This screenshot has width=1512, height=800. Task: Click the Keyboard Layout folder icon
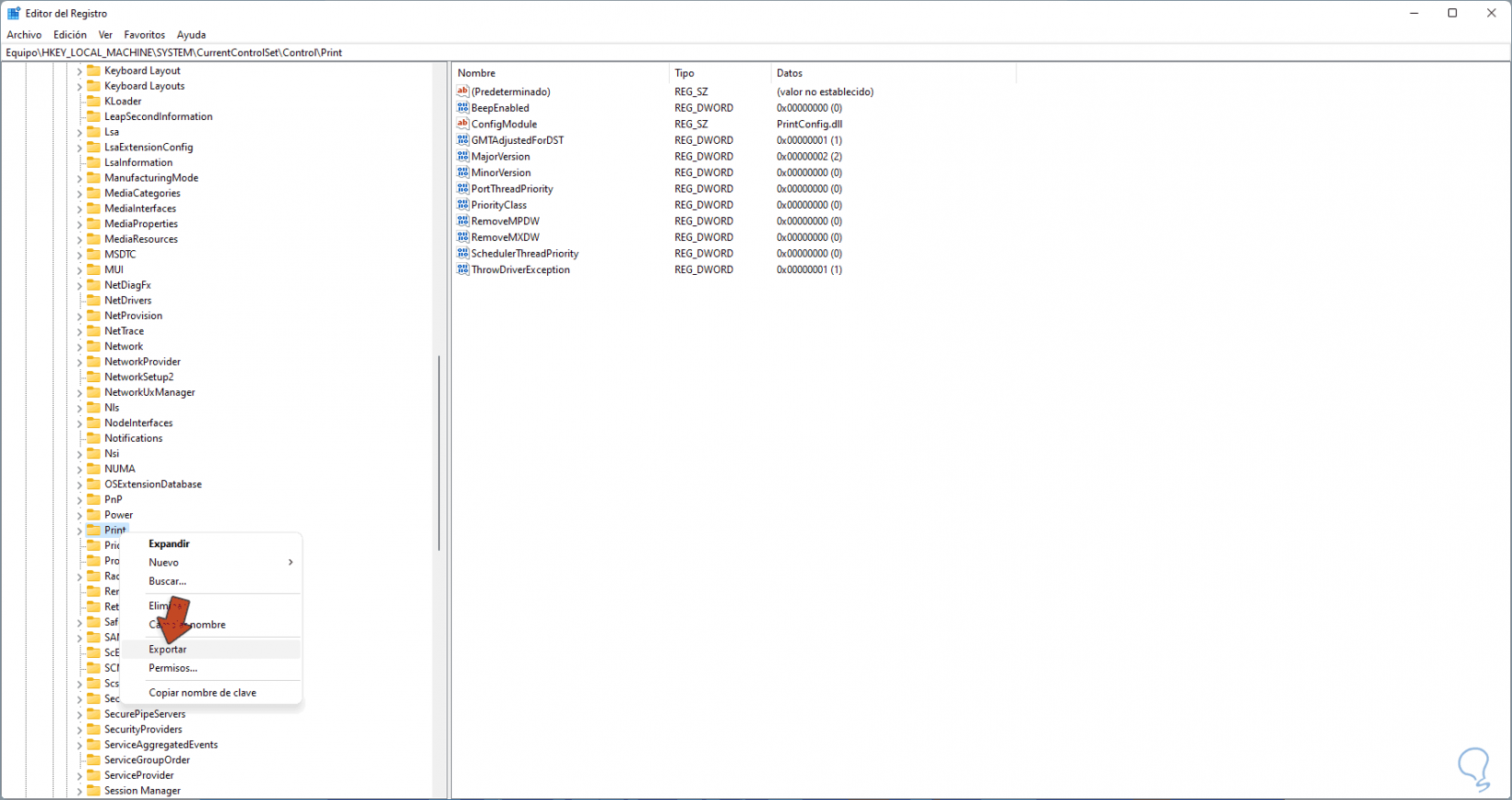pos(93,71)
